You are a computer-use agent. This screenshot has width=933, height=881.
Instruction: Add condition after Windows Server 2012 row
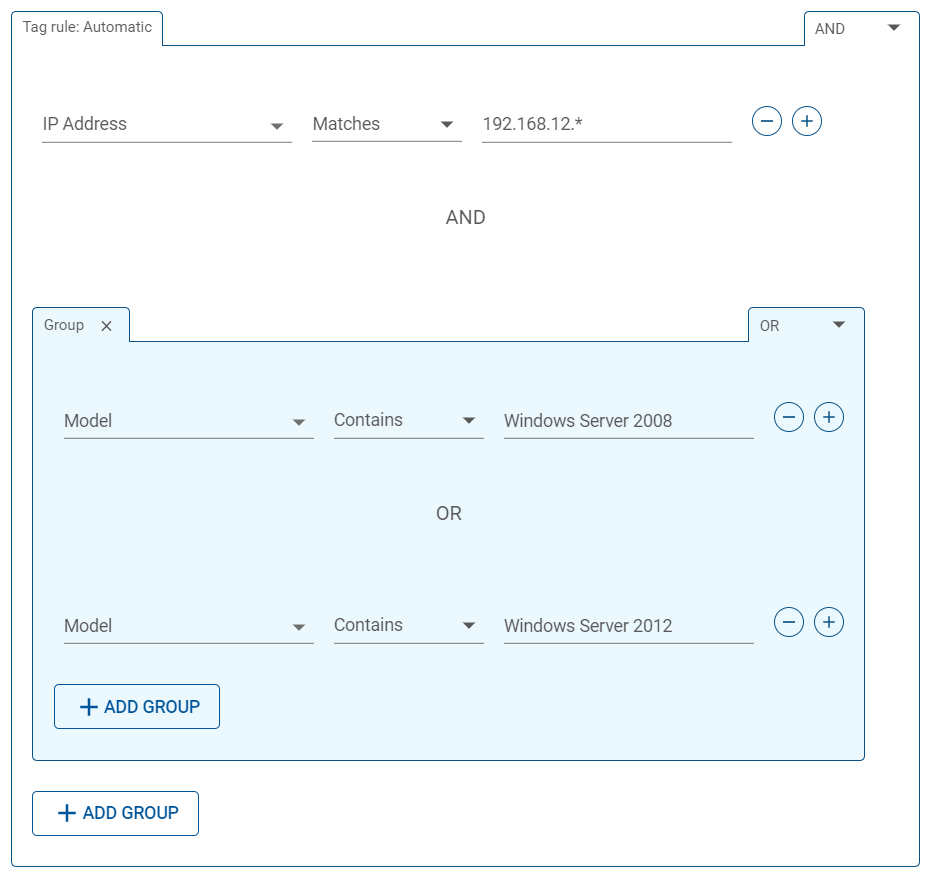click(x=828, y=622)
